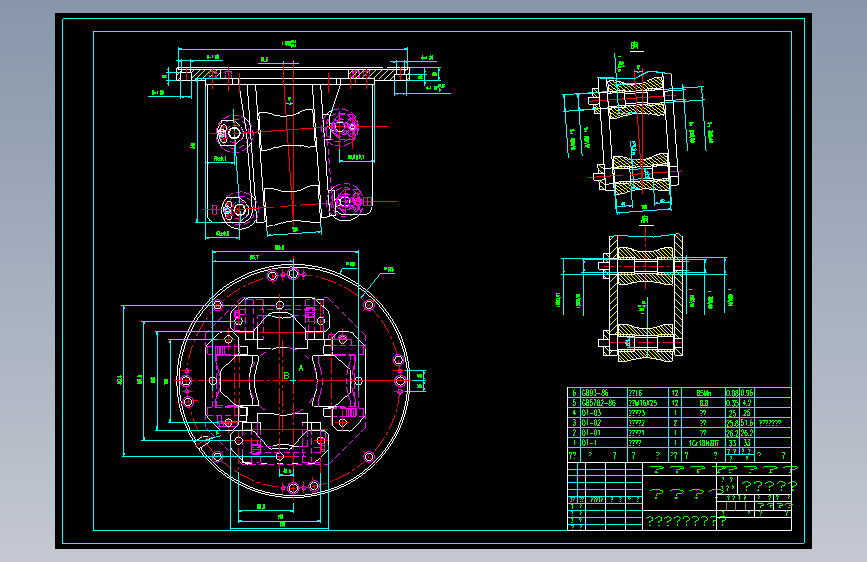
Task: Click the grade cell '8.8'
Action: [703, 403]
